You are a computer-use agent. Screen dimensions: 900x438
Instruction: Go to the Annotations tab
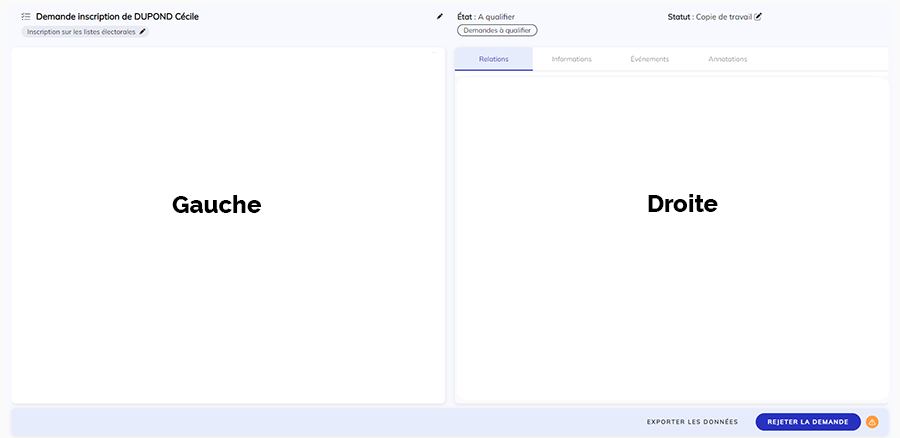pos(727,59)
